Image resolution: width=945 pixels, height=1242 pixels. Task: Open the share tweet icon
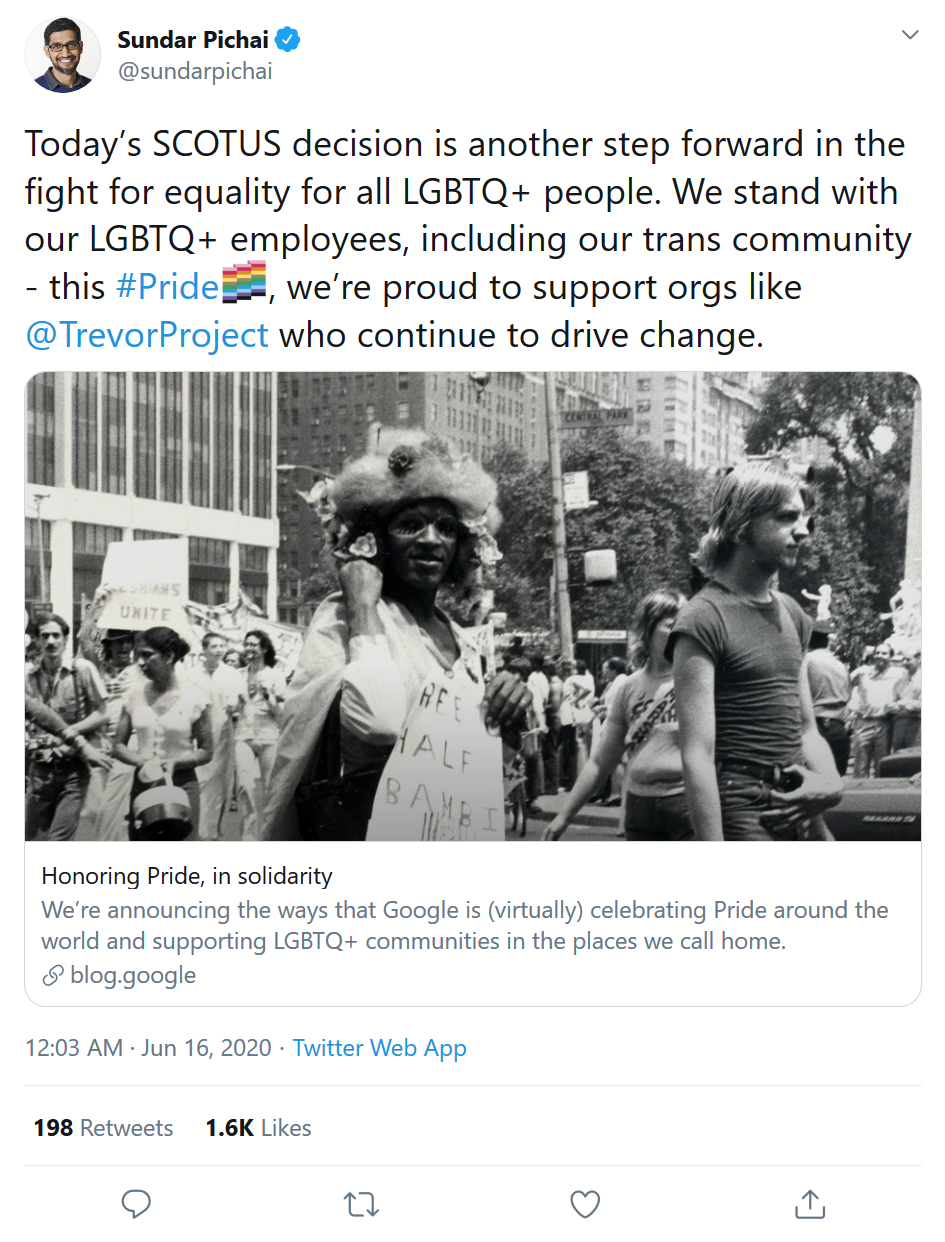point(809,1204)
